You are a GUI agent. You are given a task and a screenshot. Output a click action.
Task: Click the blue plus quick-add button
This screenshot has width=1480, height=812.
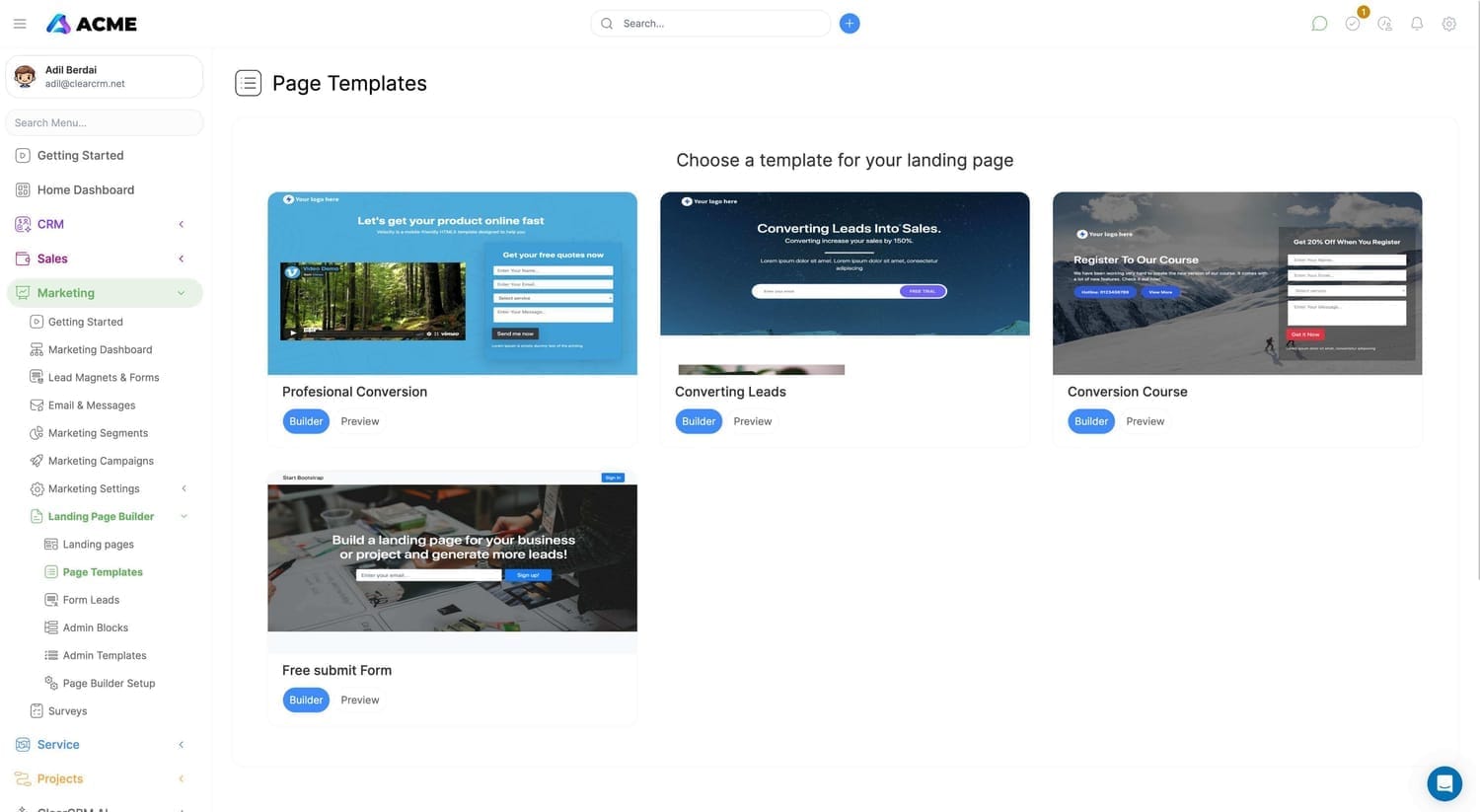coord(850,24)
